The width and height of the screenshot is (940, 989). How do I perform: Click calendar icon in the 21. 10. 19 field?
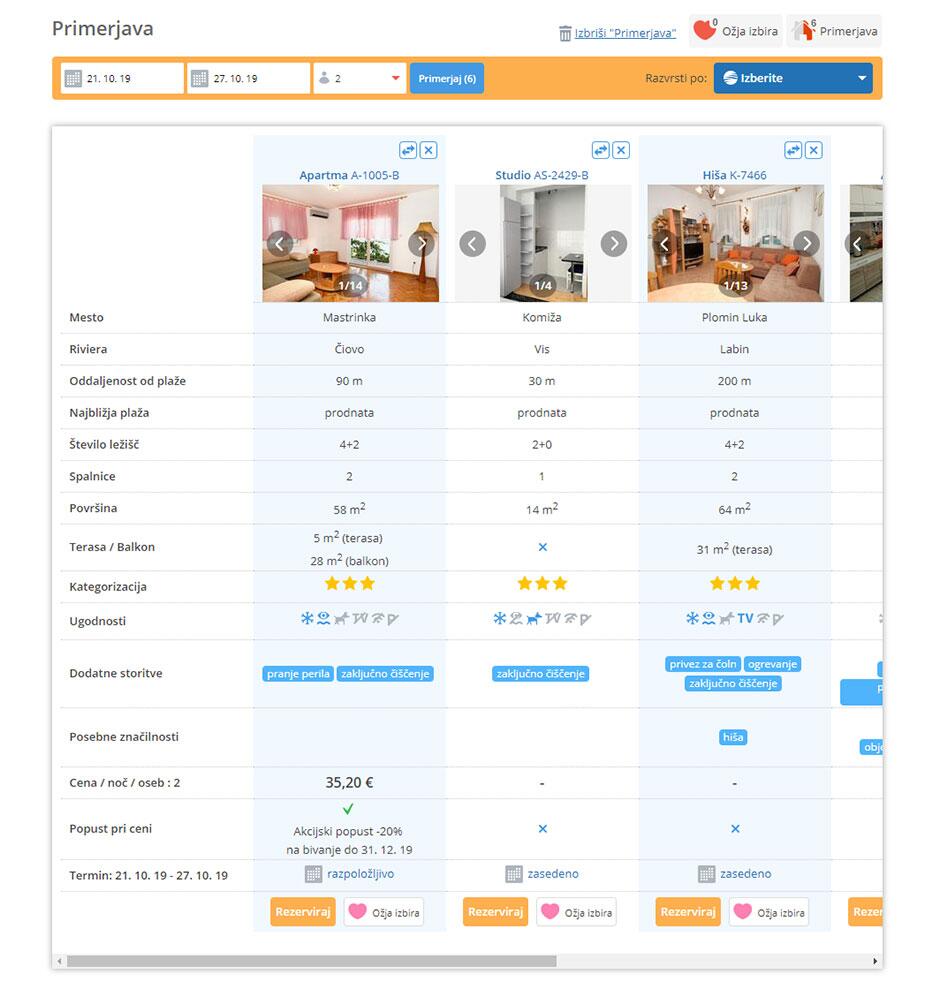[x=72, y=78]
